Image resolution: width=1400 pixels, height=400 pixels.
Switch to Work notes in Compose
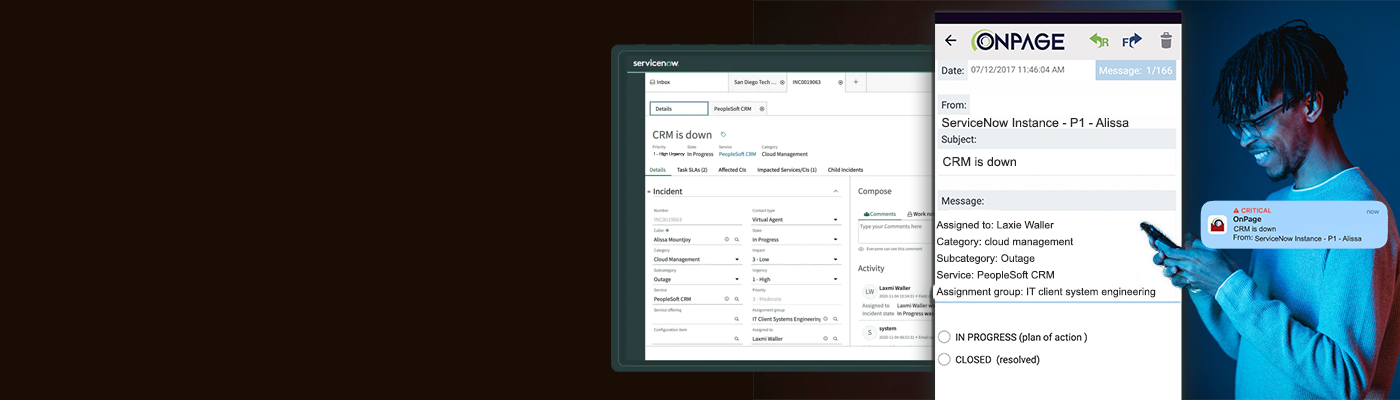click(x=920, y=214)
